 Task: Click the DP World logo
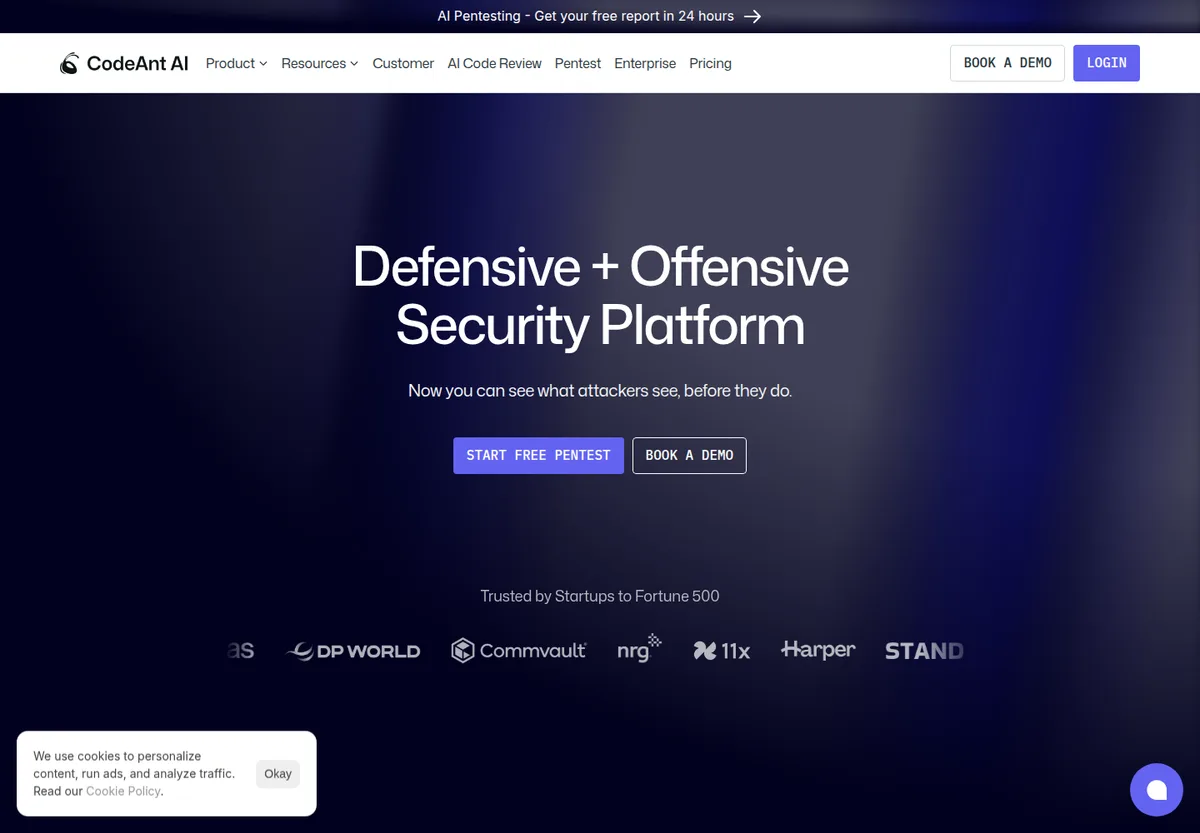354,651
